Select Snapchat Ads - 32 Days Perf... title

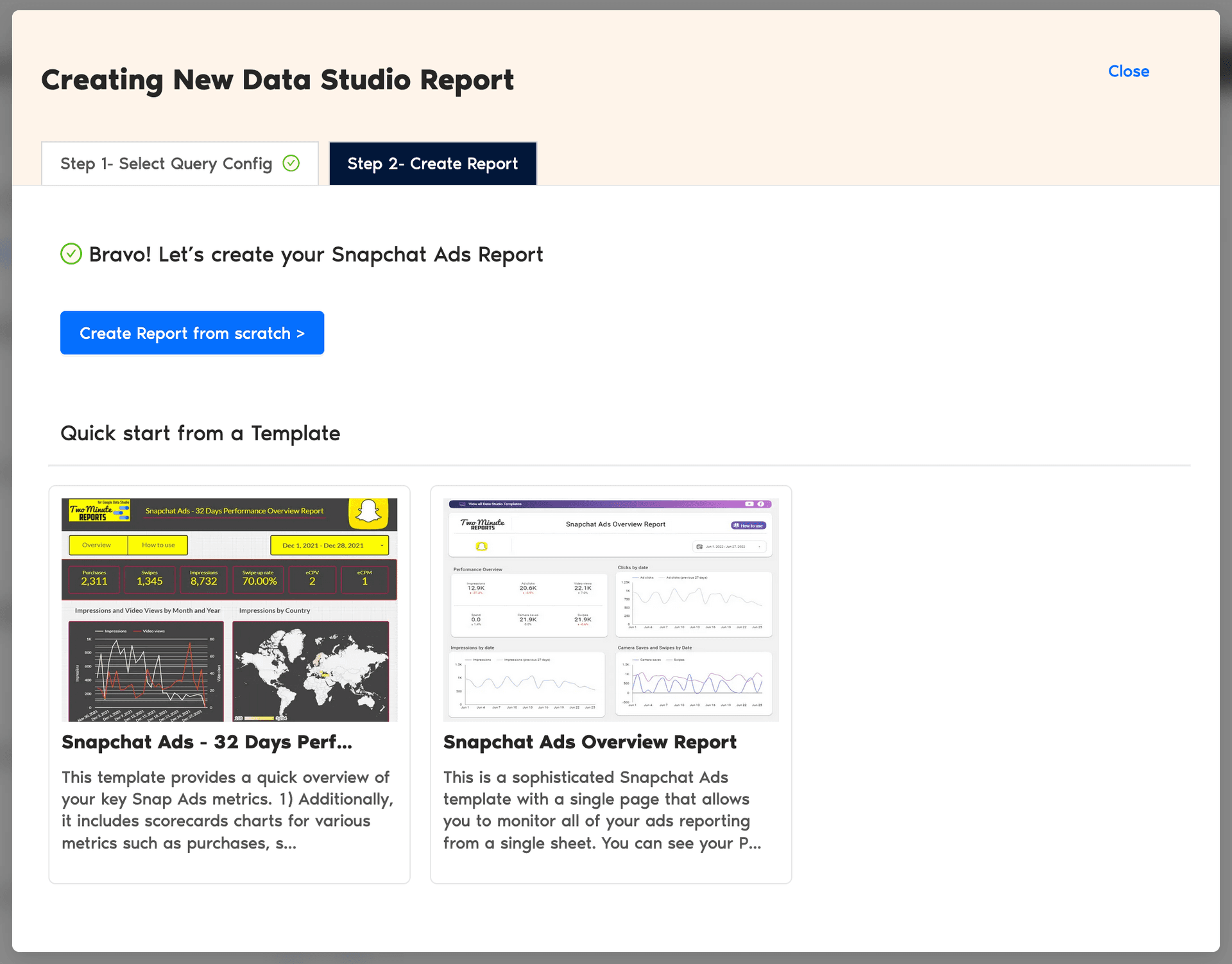[x=207, y=742]
